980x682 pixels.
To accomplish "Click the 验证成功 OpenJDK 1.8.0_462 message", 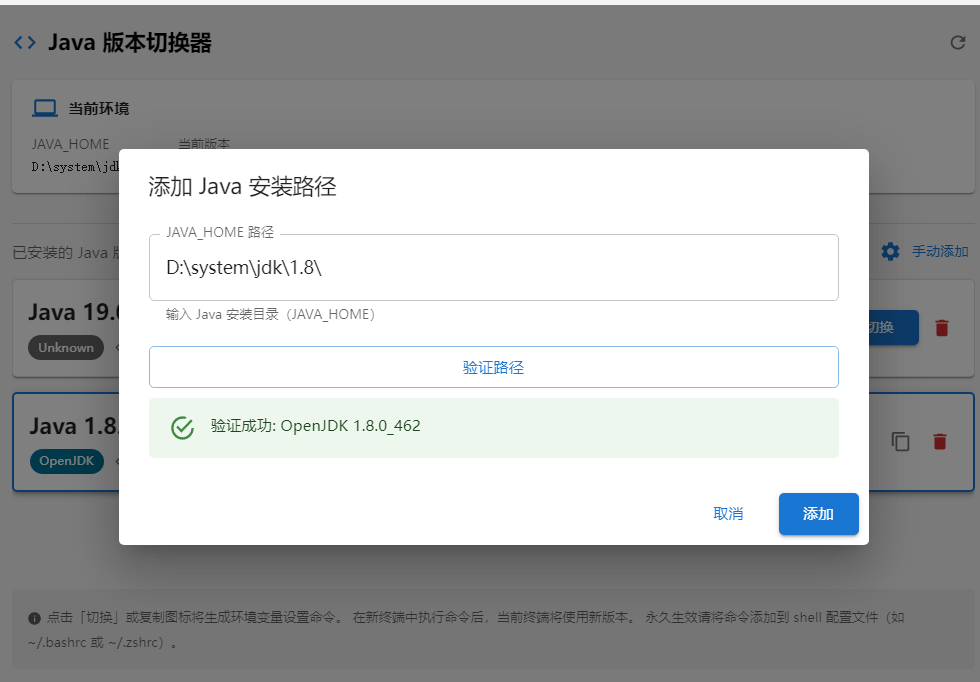I will click(x=315, y=426).
